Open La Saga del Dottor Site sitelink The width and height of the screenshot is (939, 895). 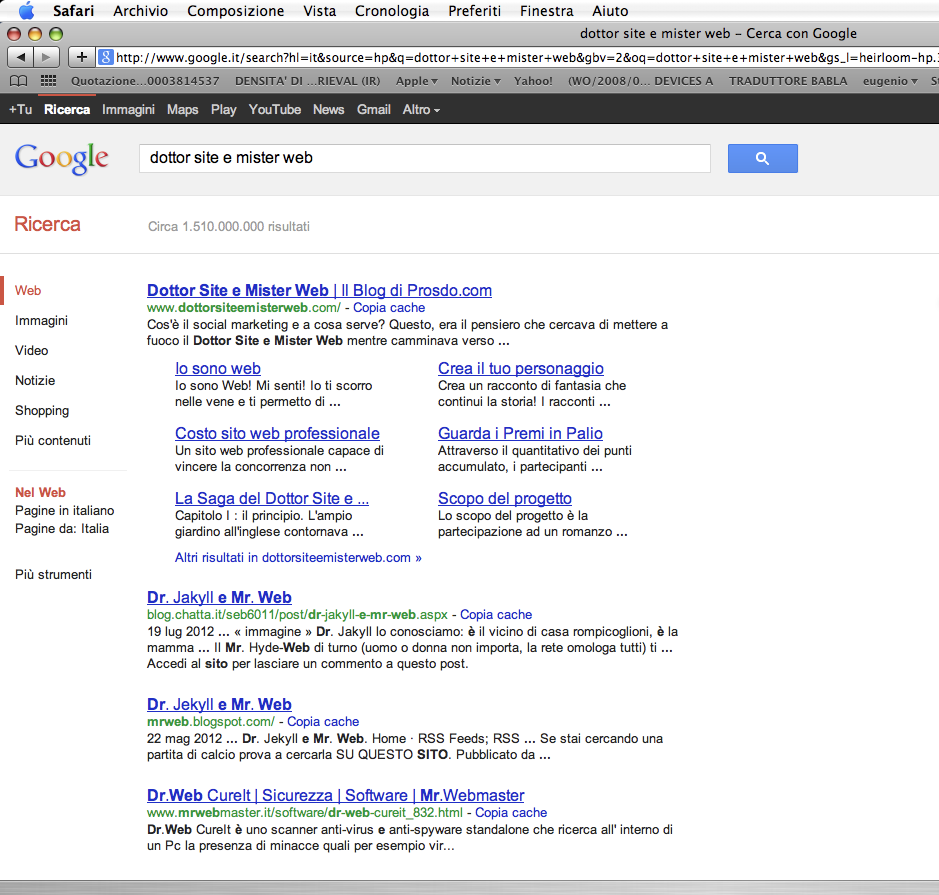[272, 498]
